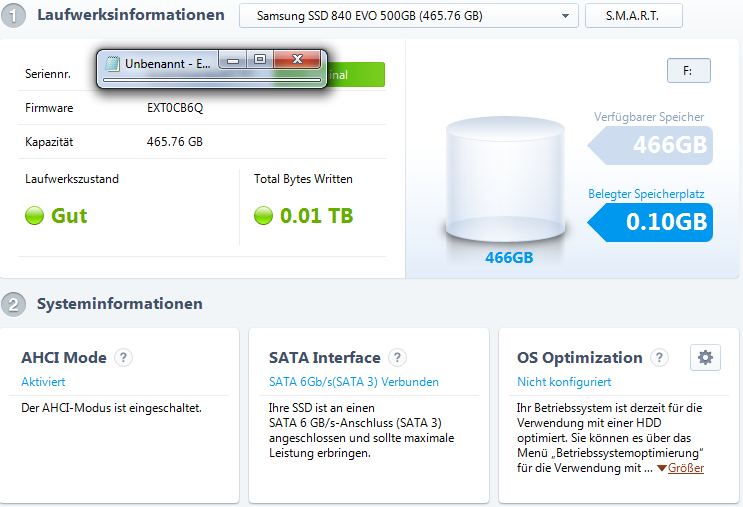This screenshot has width=743, height=507.
Task: Open S.M.A.R.T. details
Action: click(634, 16)
